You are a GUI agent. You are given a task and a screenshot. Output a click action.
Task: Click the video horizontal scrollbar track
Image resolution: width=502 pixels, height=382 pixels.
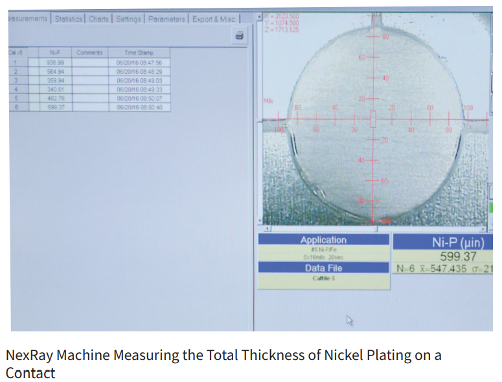click(x=377, y=229)
